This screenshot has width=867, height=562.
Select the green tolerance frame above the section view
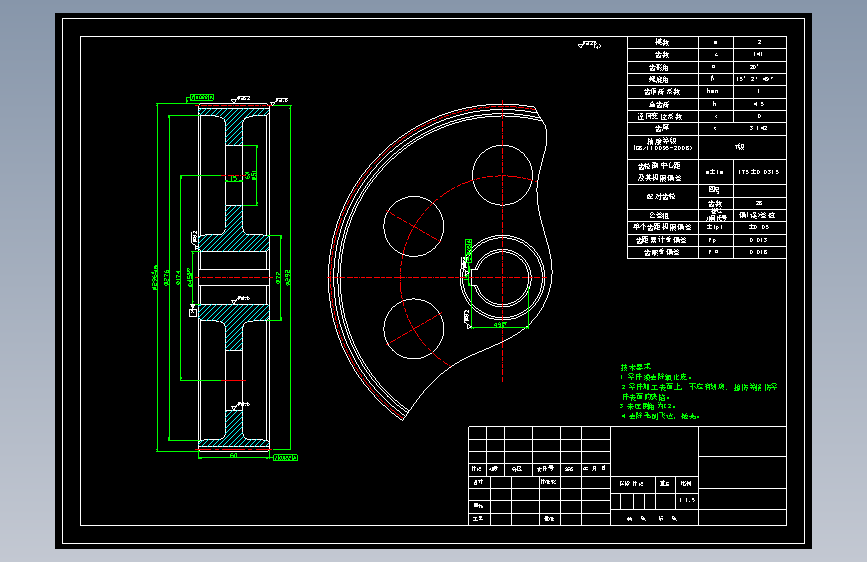(202, 97)
